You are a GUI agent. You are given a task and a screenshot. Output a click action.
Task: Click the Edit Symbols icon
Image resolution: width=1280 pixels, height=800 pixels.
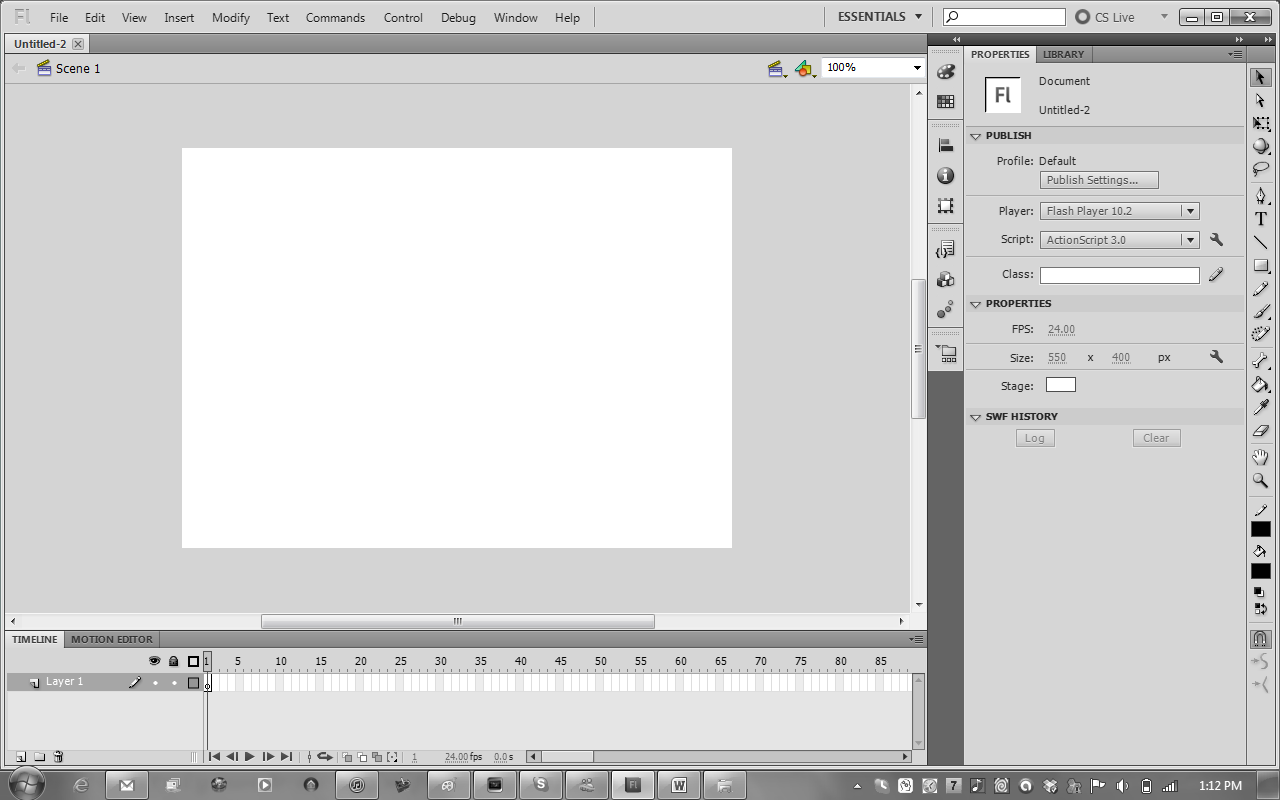pyautogui.click(x=805, y=68)
